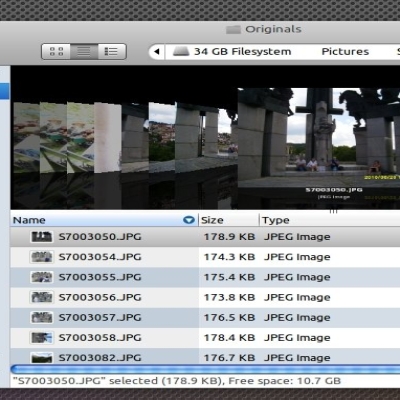Select the S7003054.JPG thumbnail icon
Viewport: 400px width, 400px height.
click(x=41, y=257)
